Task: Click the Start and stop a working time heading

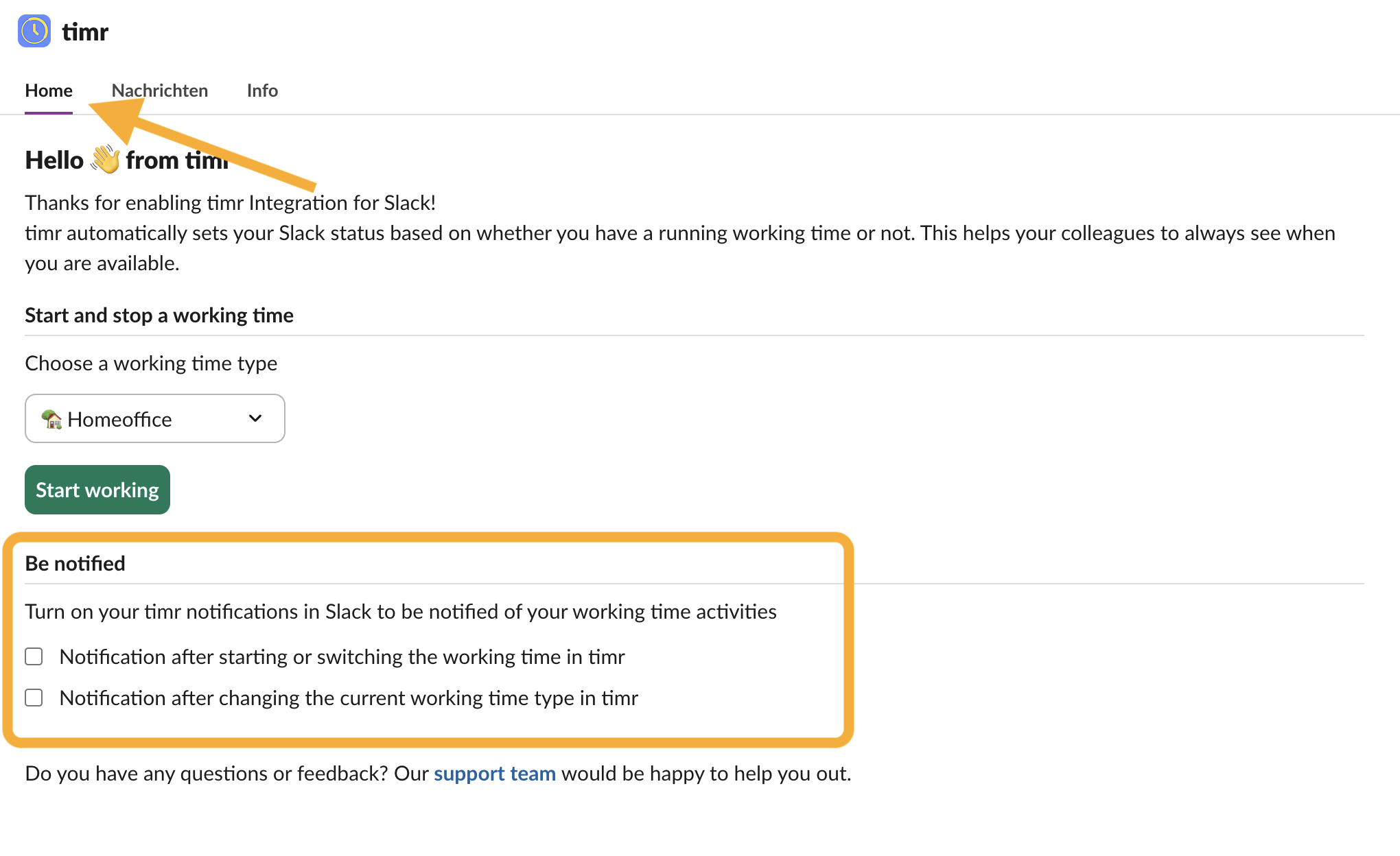Action: 159,316
